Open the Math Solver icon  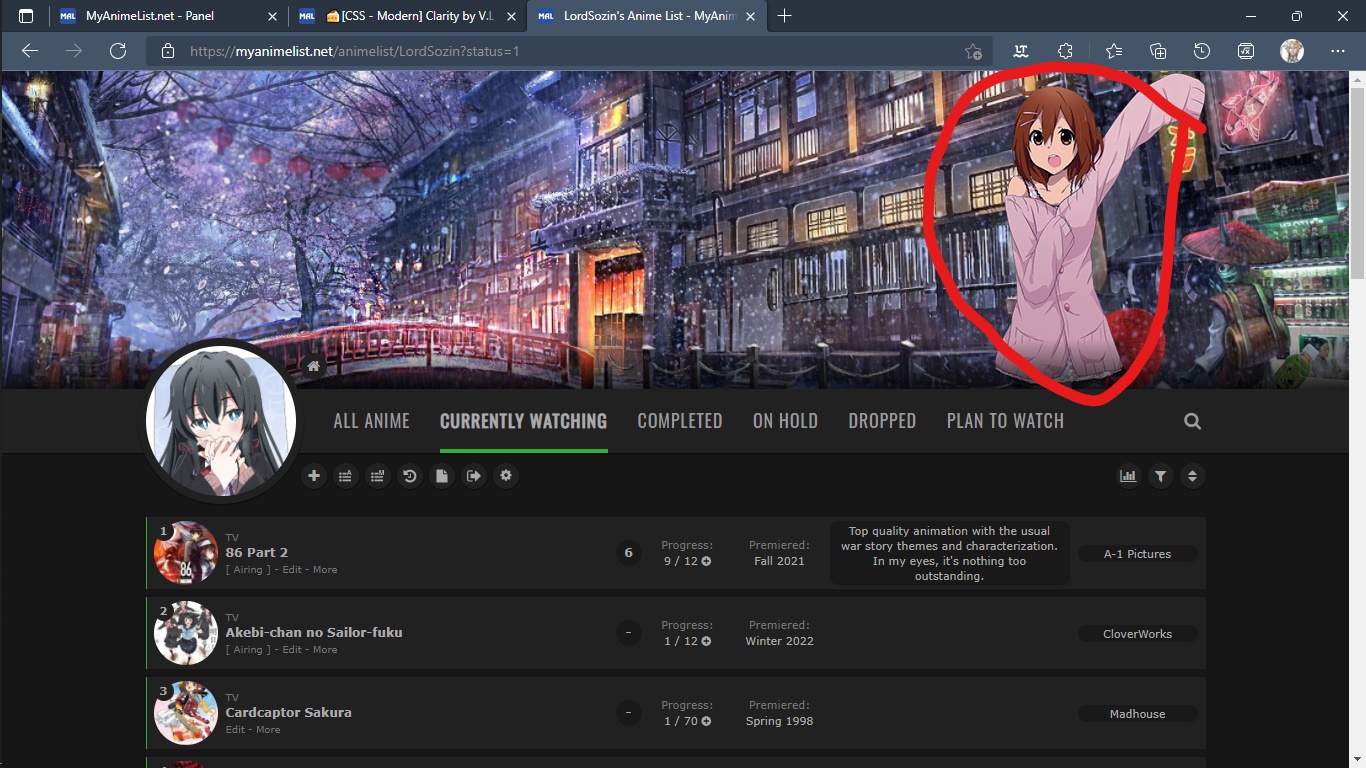click(1246, 51)
